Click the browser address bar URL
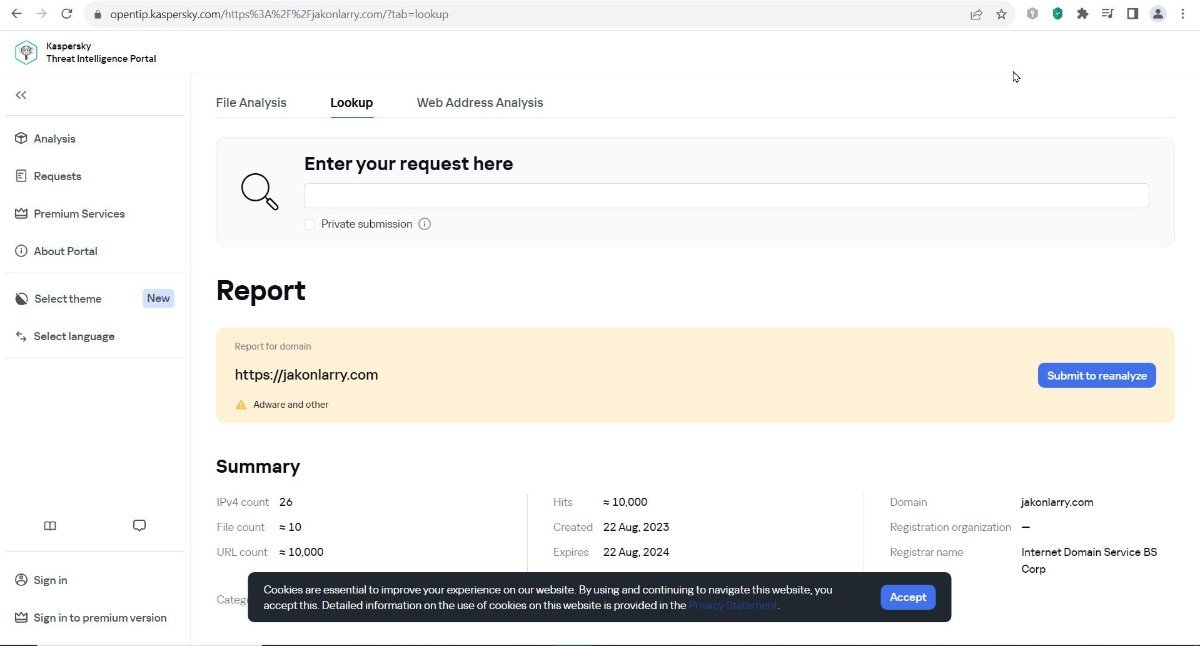 tap(279, 14)
